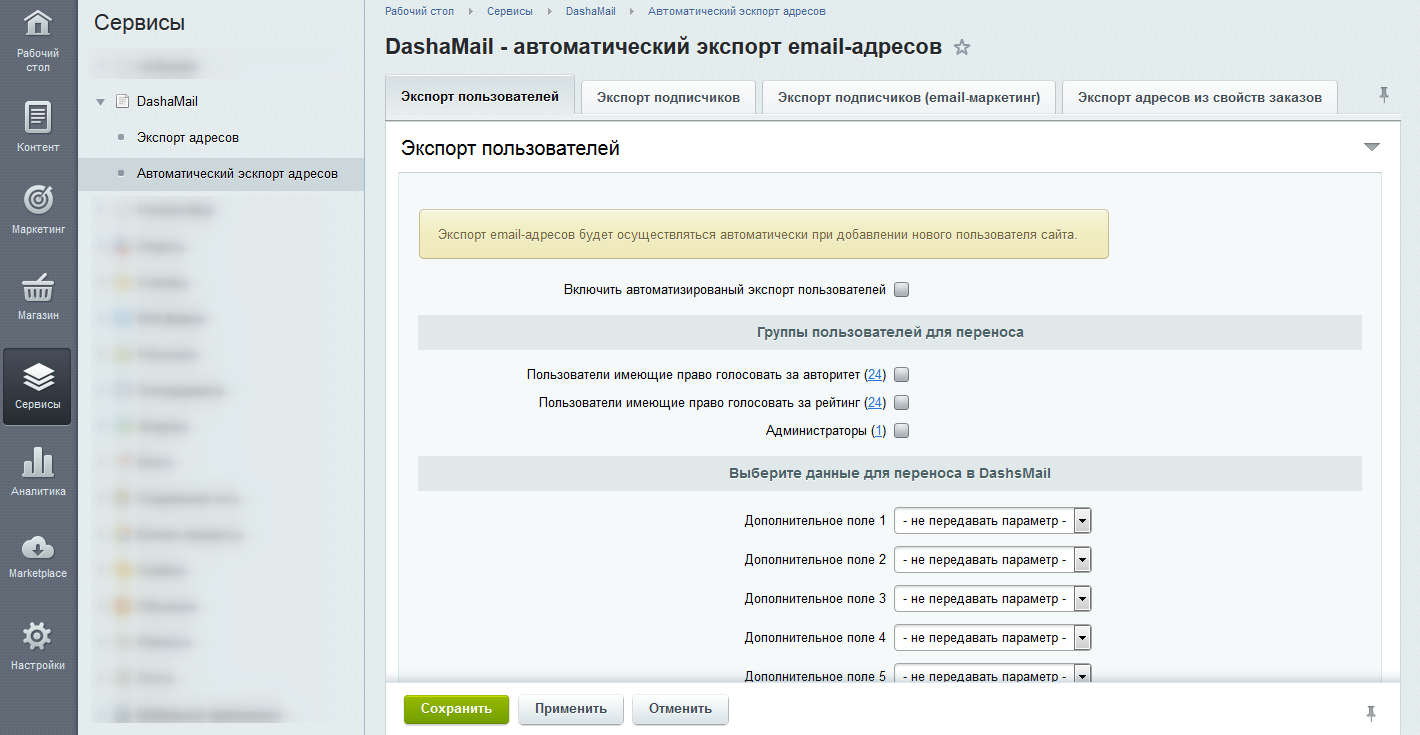Viewport: 1420px width, 735px height.
Task: Click the Применить button
Action: point(570,709)
